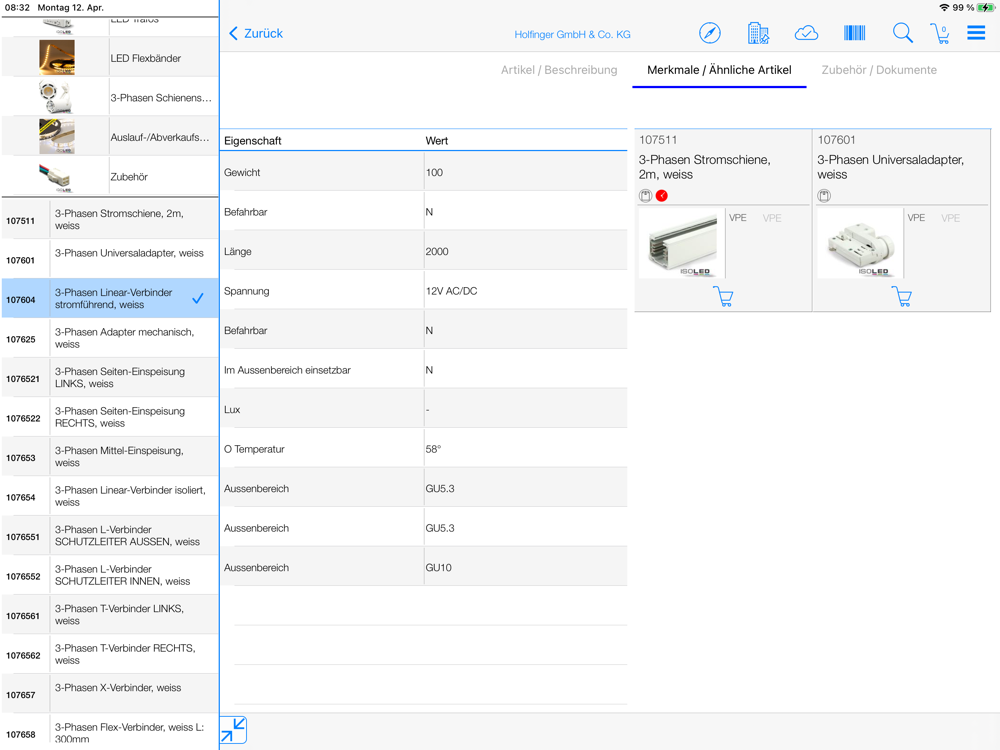The height and width of the screenshot is (750, 1000).
Task: Select 1076521 Seiten-Einspeisung LINKS
Action: 110,378
